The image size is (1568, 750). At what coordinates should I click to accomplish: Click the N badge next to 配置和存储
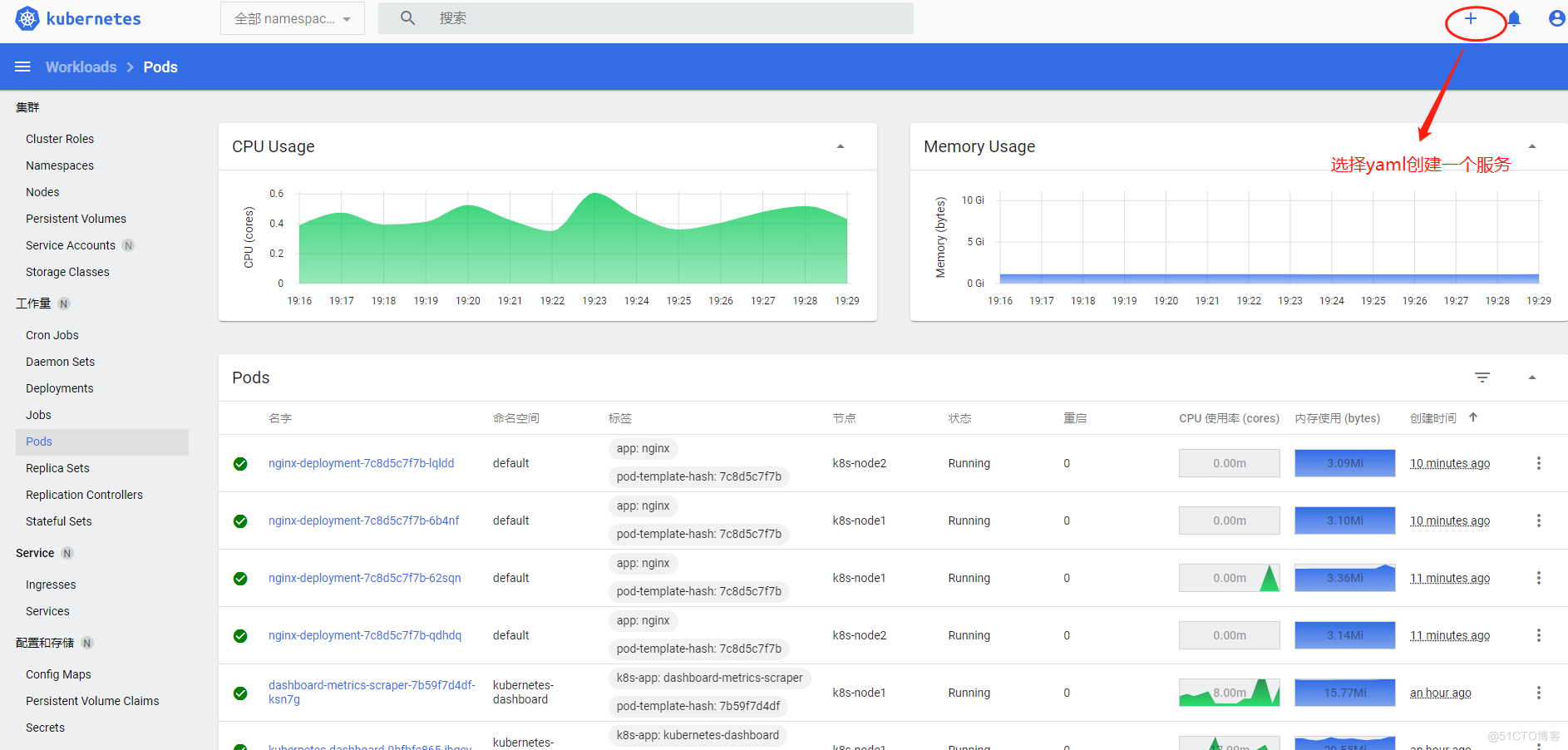click(x=87, y=643)
